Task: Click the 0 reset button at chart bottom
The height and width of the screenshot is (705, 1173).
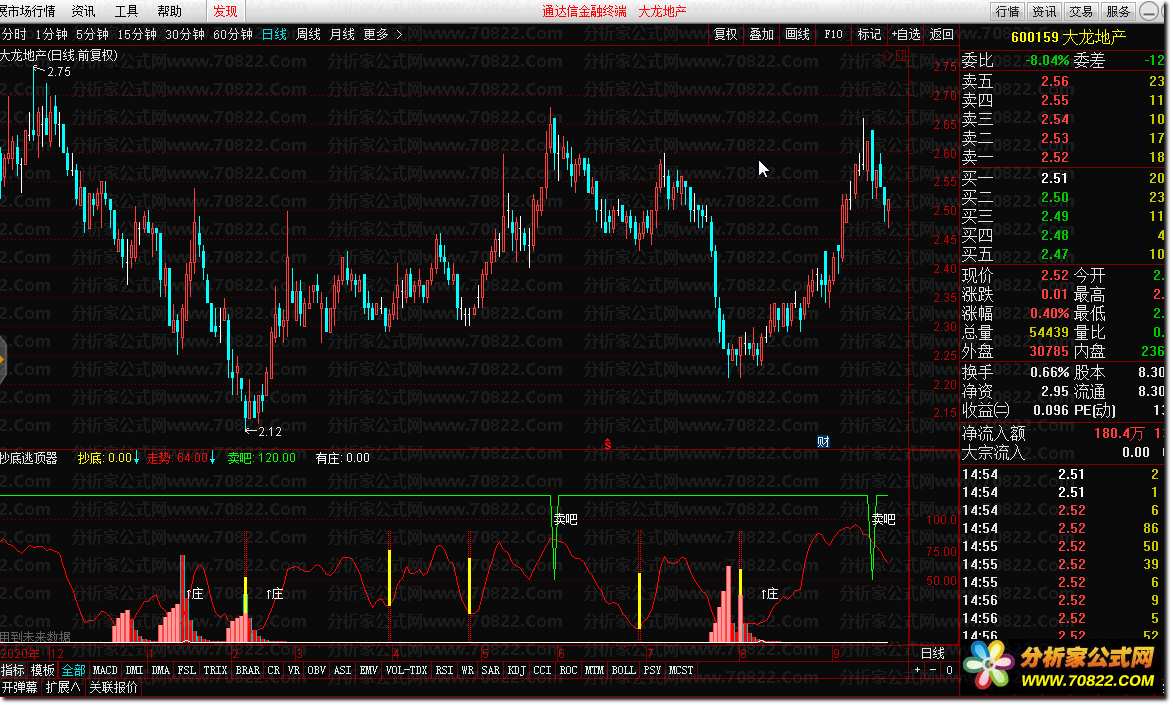Action: [x=949, y=670]
